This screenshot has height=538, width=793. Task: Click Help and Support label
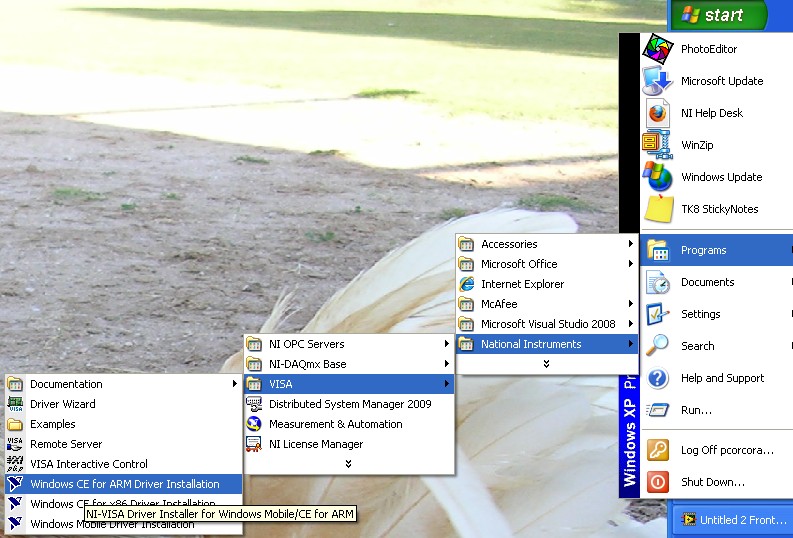click(722, 378)
